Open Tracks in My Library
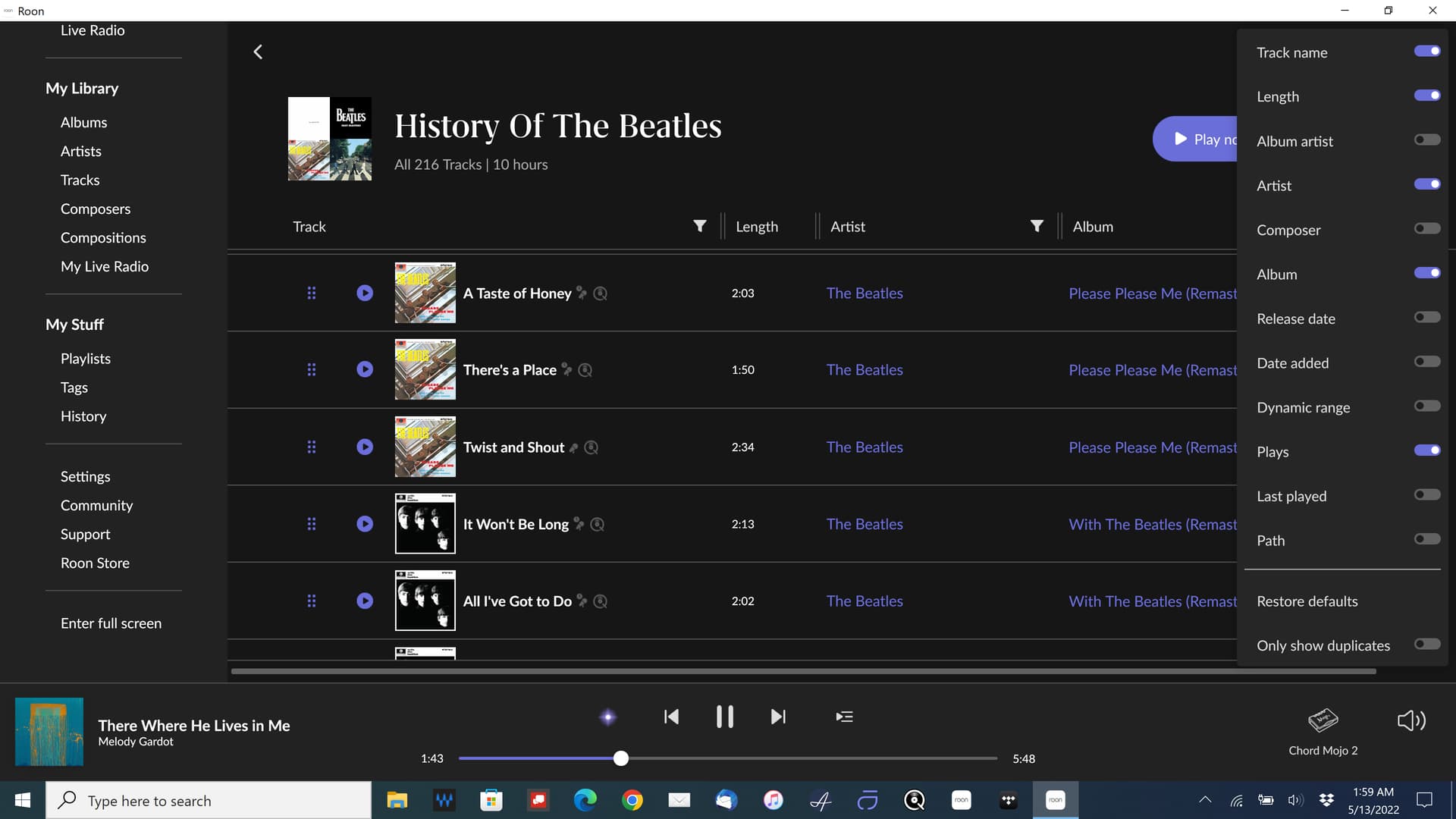Viewport: 1456px width, 819px height. pos(80,180)
